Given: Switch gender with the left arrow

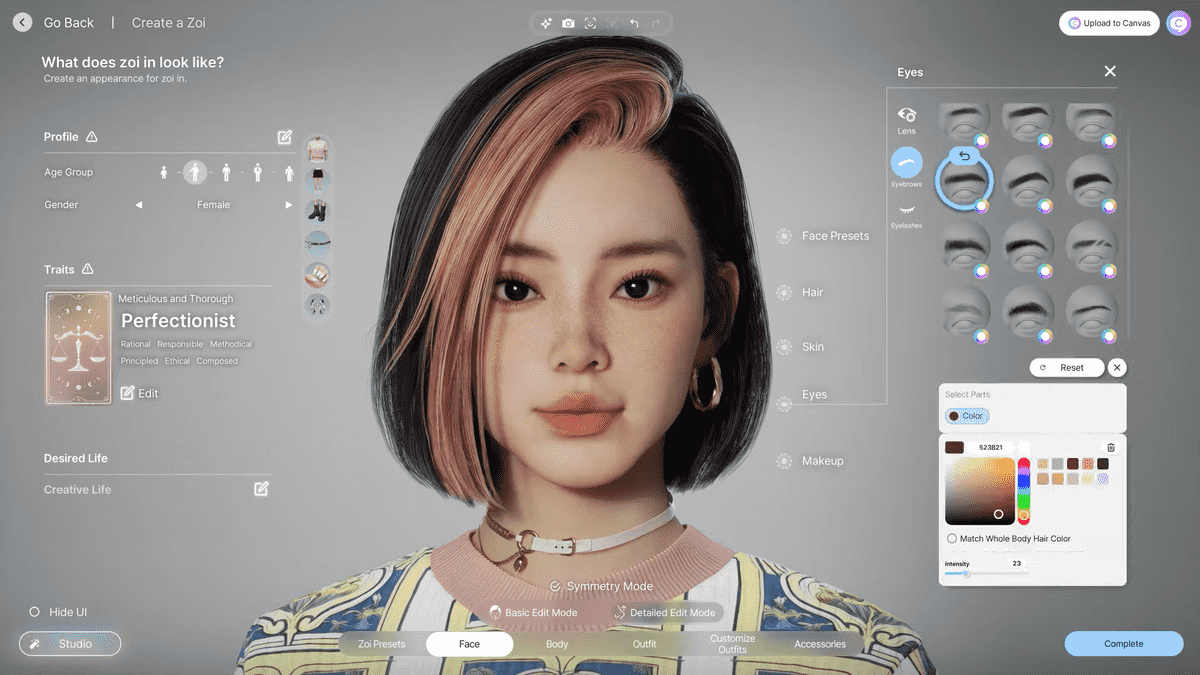Looking at the screenshot, I should click(x=139, y=205).
